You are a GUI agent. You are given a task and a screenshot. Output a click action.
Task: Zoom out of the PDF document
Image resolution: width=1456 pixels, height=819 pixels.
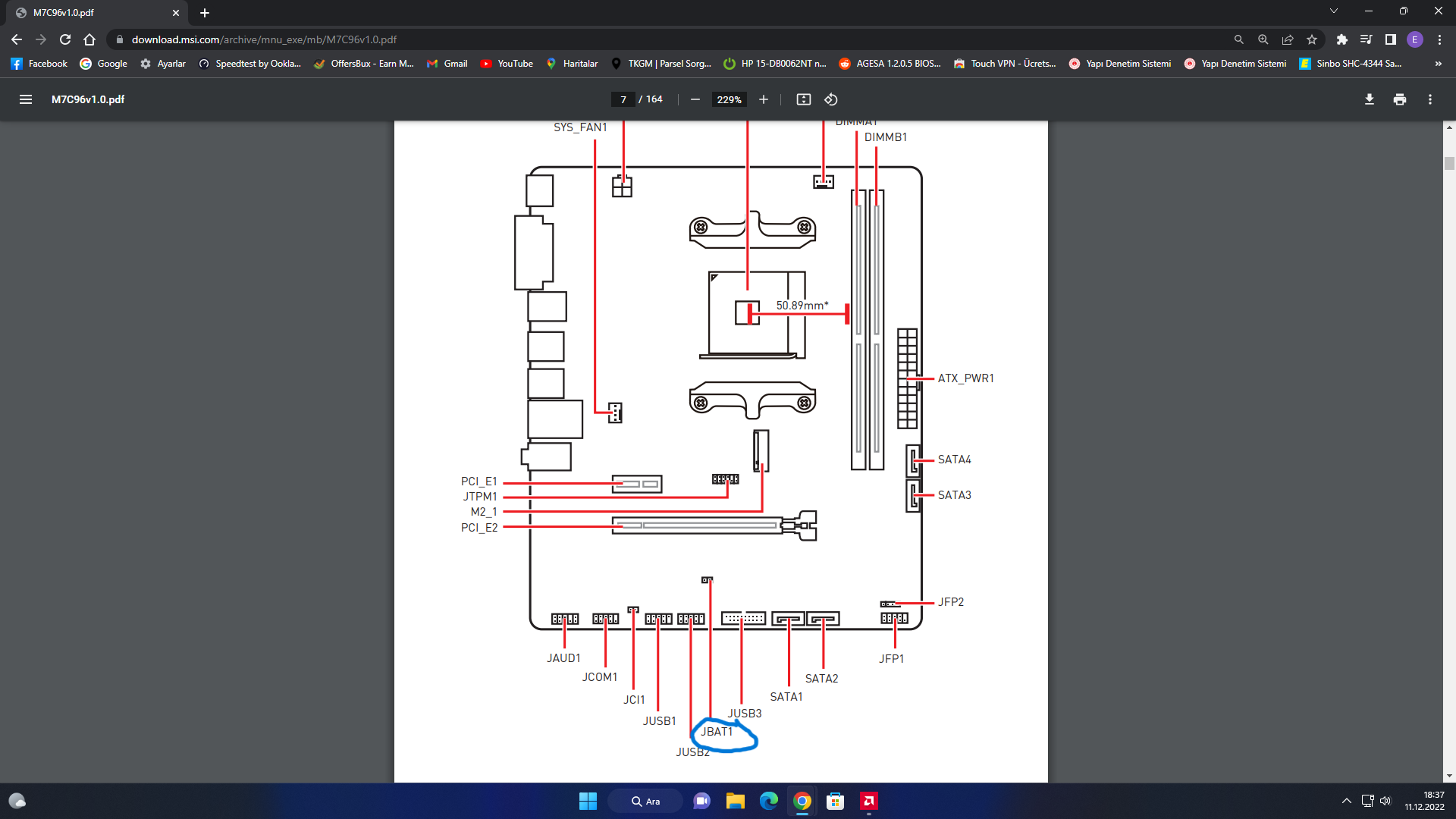point(695,99)
